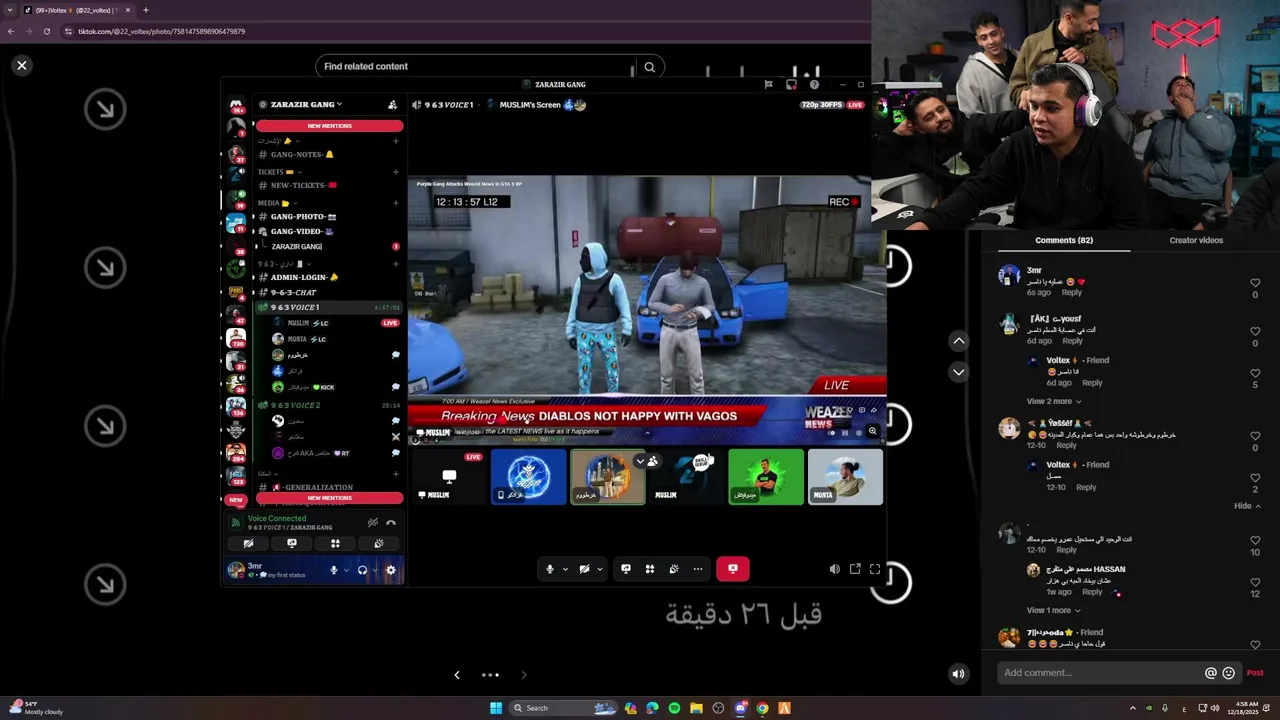The image size is (1280, 720).
Task: Like 3mr's comment with the heart
Action: pyautogui.click(x=1255, y=283)
